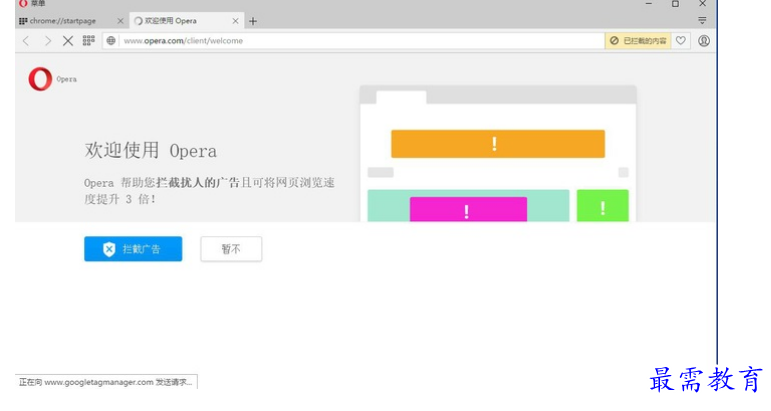
Task: Close the 欢迎使用 Opera tab
Action: point(236,21)
